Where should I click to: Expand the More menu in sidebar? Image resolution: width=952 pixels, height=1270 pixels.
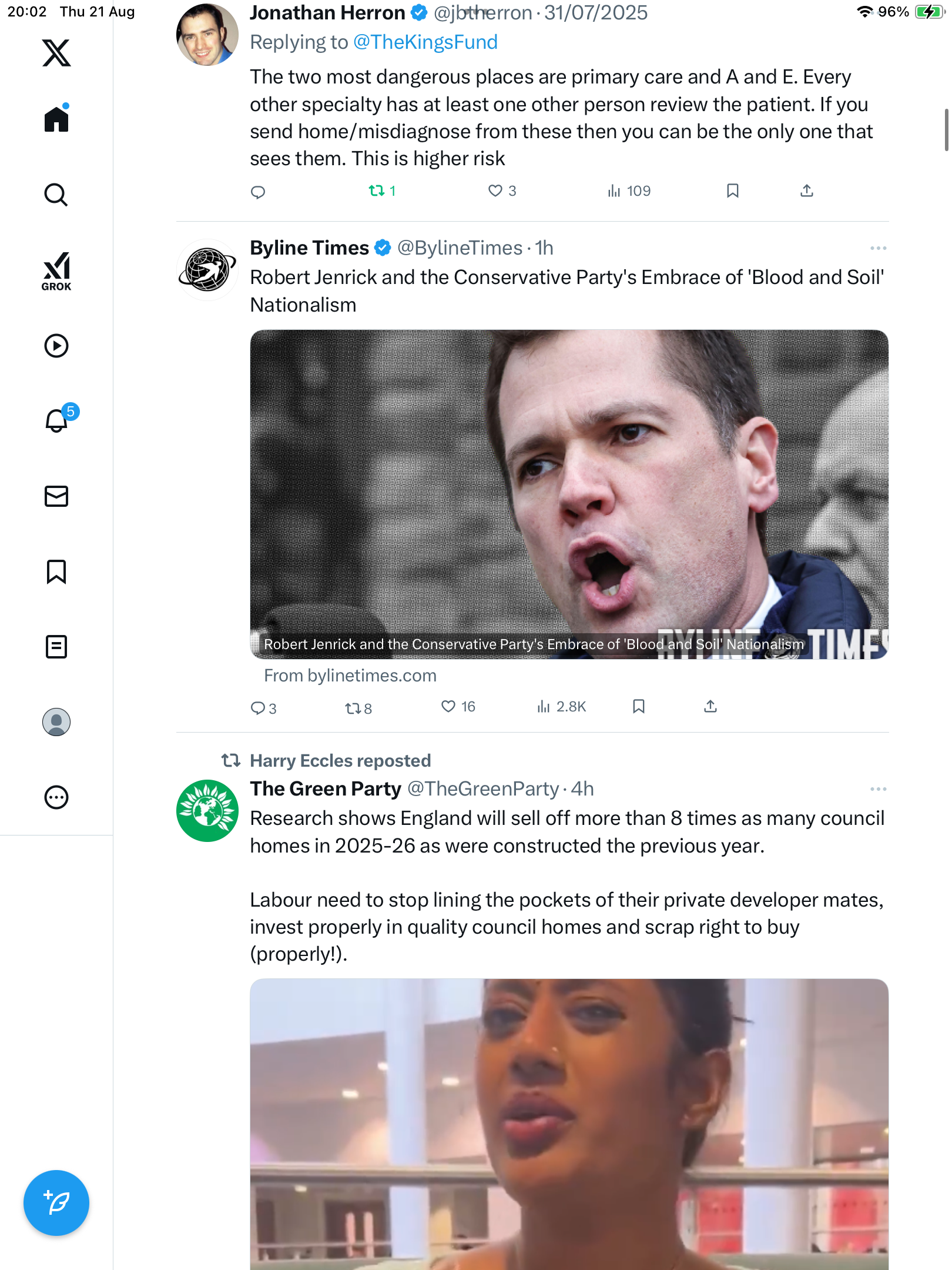tap(56, 797)
